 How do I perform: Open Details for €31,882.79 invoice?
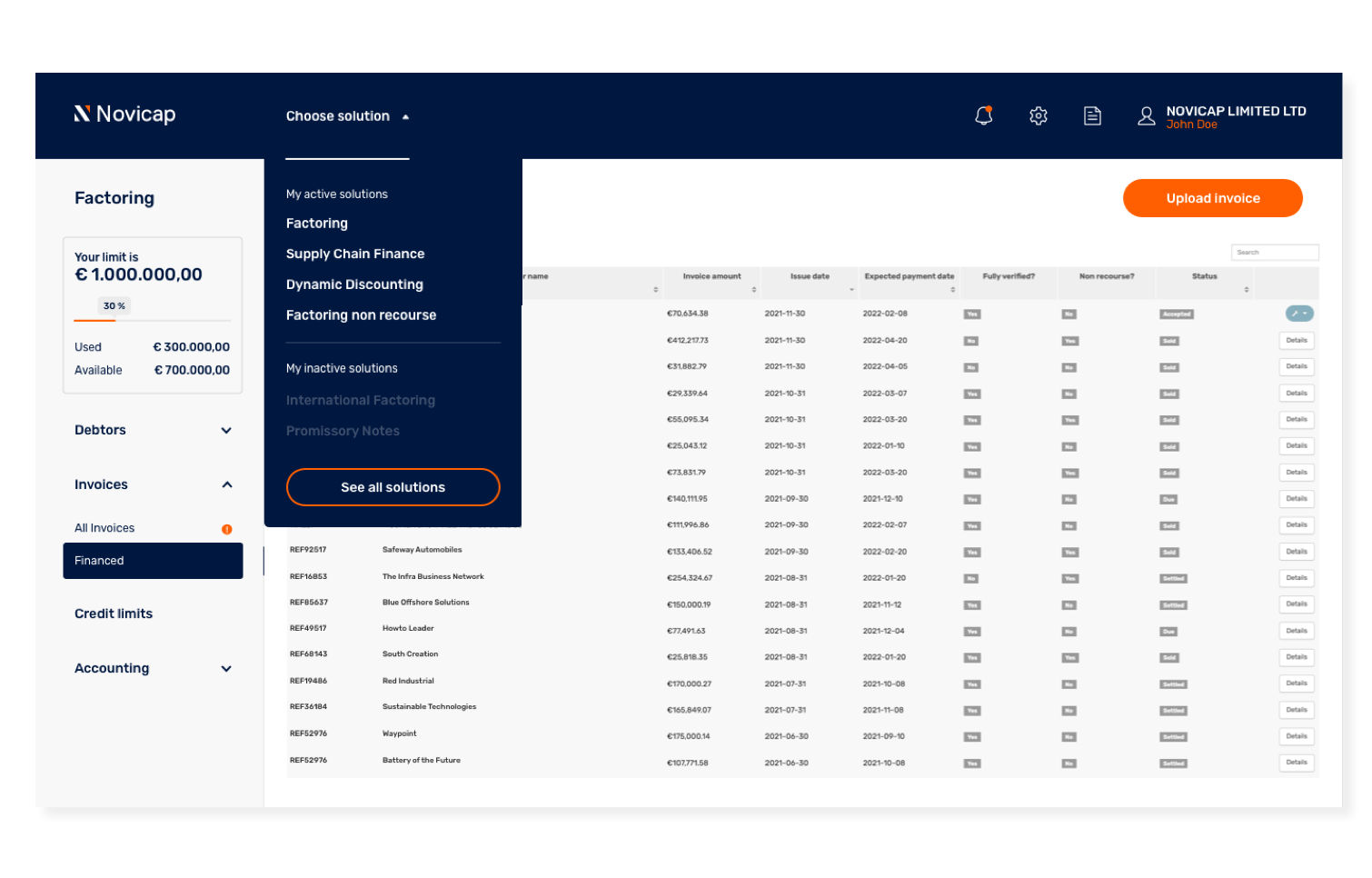coord(1297,367)
